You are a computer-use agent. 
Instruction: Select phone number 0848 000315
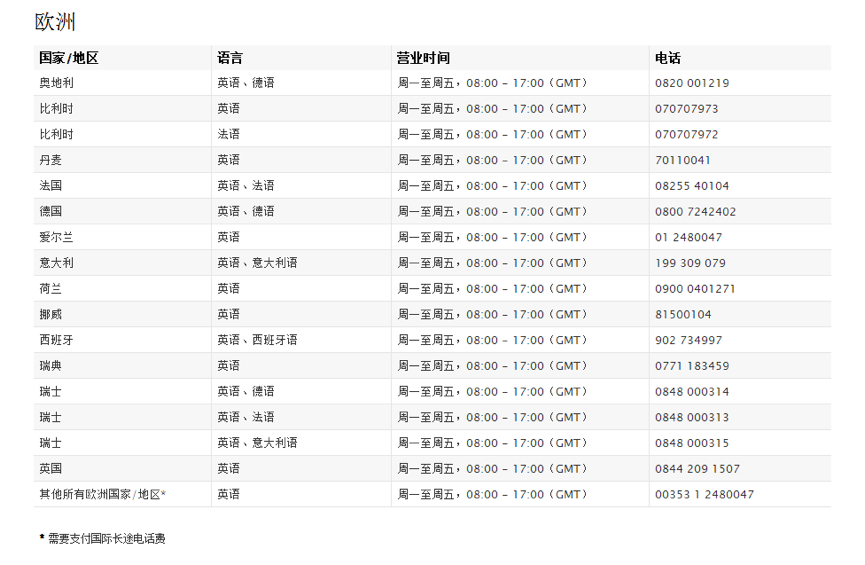(x=692, y=443)
